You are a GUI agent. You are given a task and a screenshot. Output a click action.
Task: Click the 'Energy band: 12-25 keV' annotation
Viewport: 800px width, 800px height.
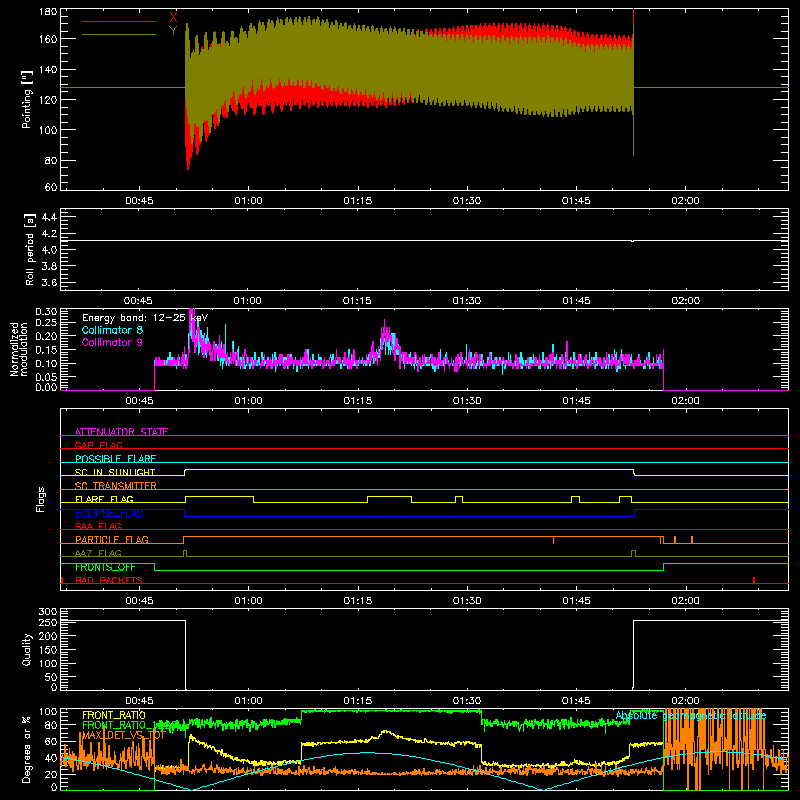pyautogui.click(x=145, y=318)
